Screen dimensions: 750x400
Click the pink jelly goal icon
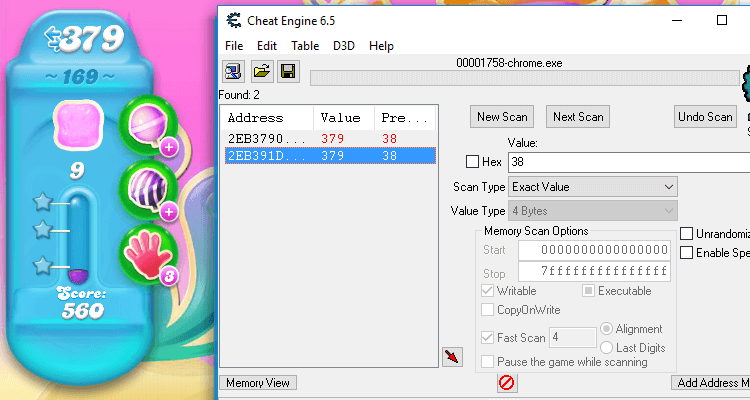point(78,125)
